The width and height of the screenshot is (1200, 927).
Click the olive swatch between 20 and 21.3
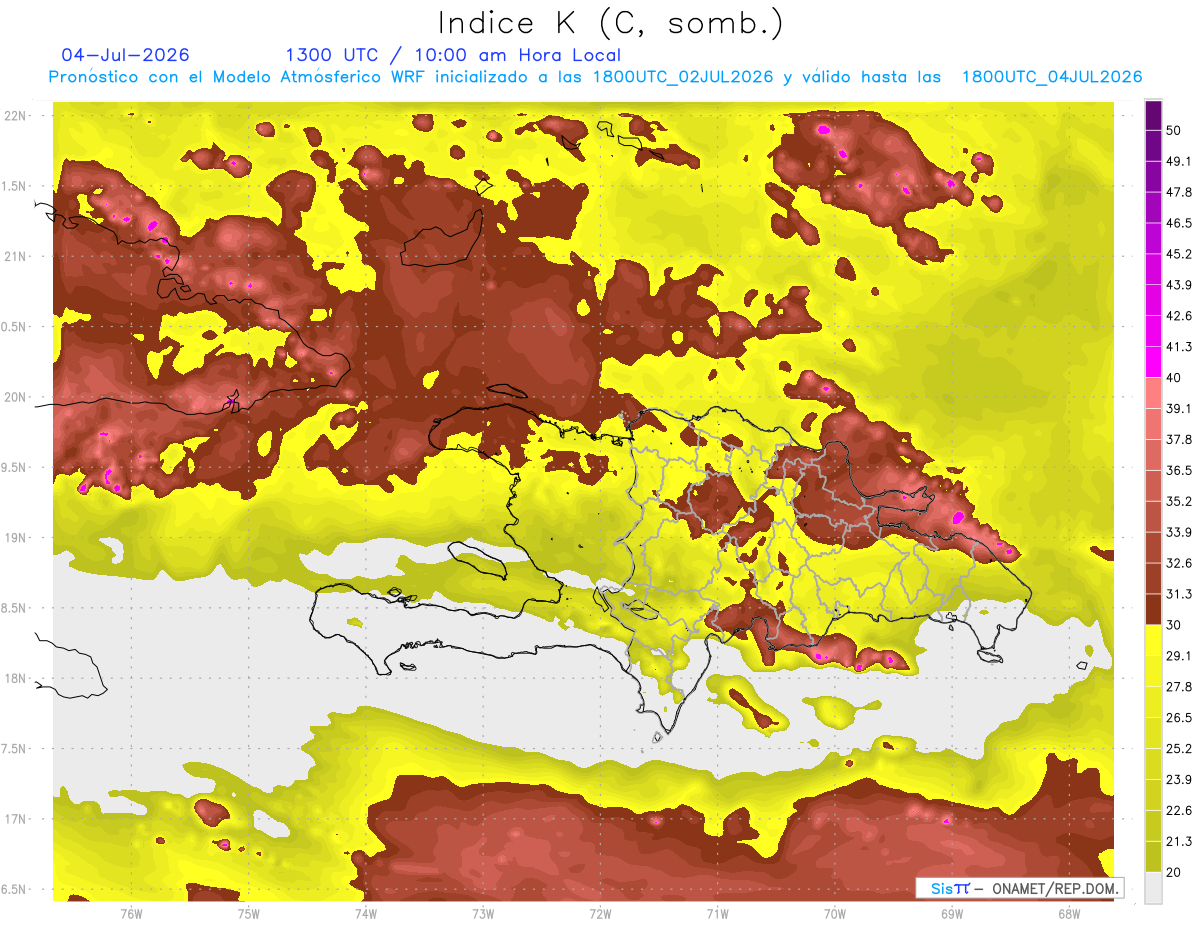coord(1153,857)
